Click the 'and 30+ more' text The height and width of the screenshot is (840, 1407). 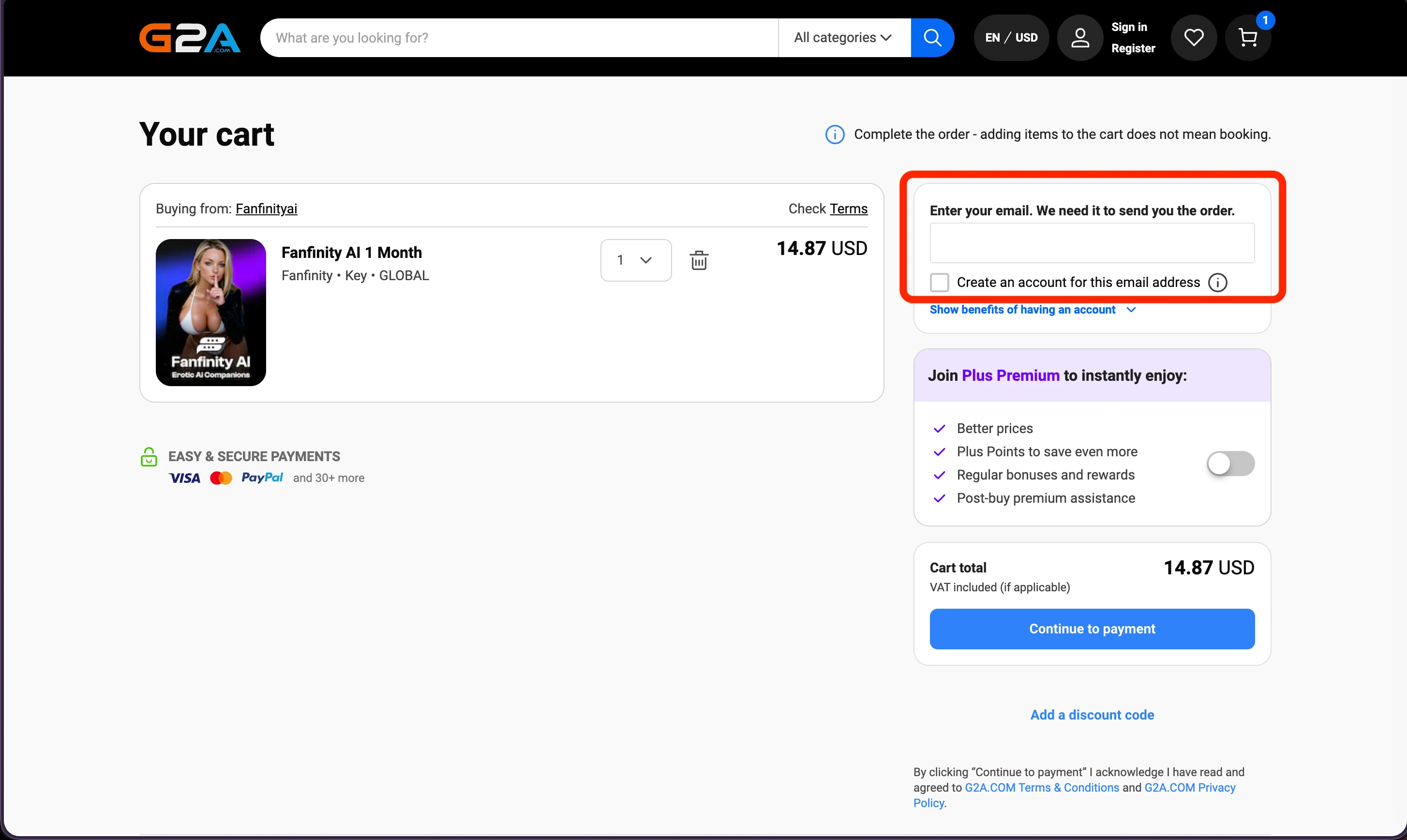(x=329, y=478)
